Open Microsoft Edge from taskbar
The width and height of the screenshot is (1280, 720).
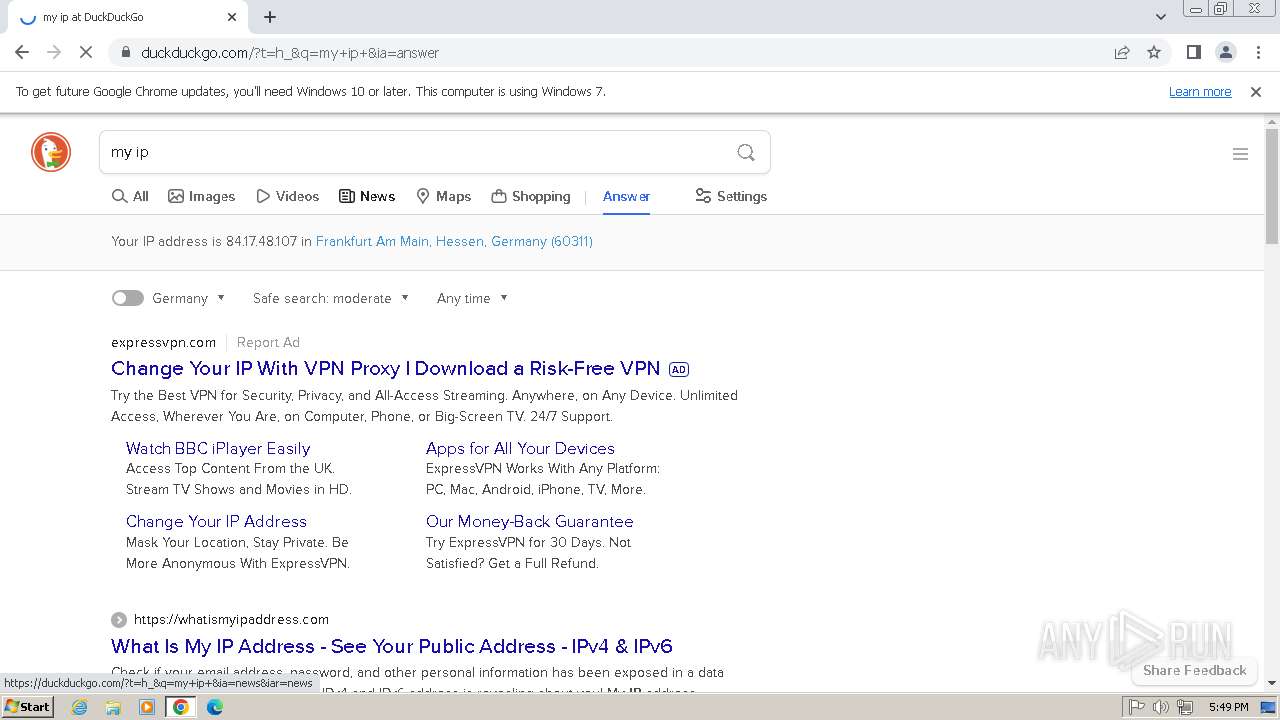[x=214, y=707]
